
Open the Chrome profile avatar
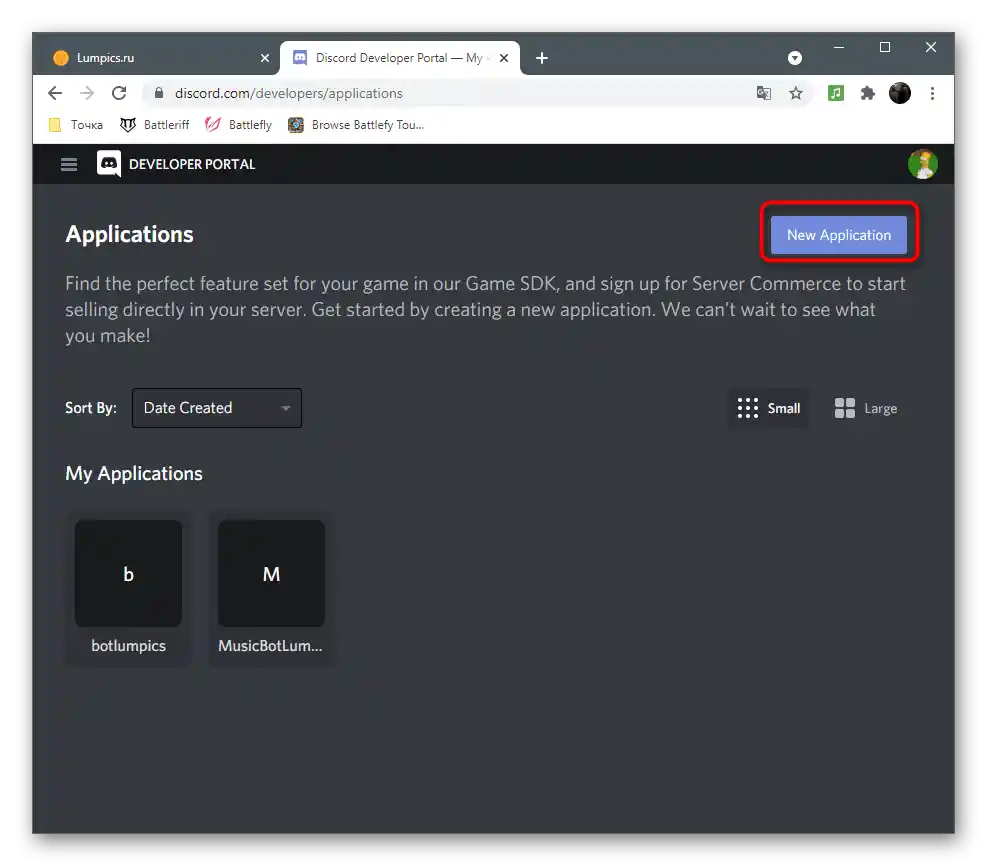pos(900,93)
